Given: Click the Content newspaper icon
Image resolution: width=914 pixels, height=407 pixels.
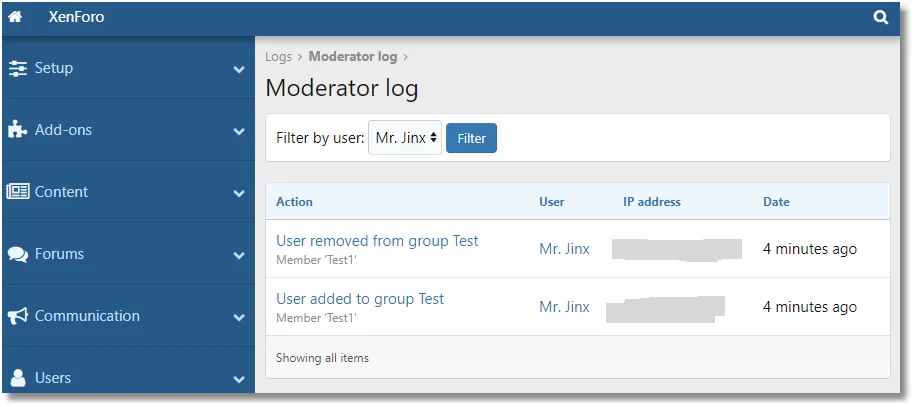Looking at the screenshot, I should (18, 192).
